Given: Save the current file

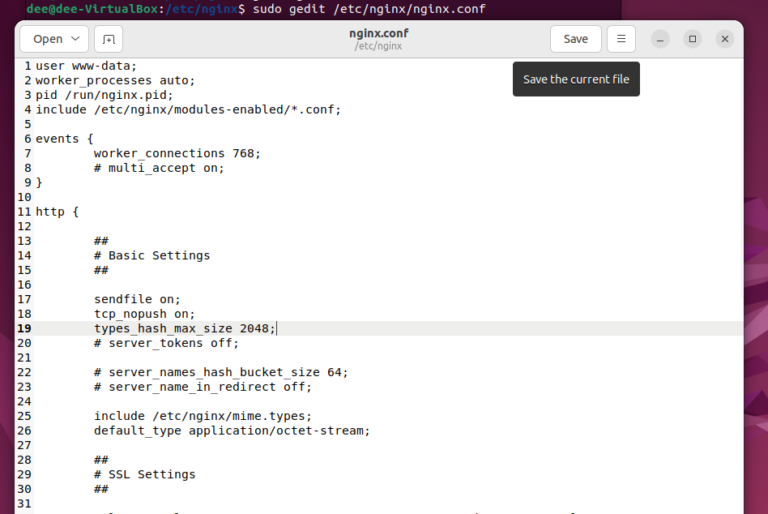Looking at the screenshot, I should pyautogui.click(x=576, y=39).
